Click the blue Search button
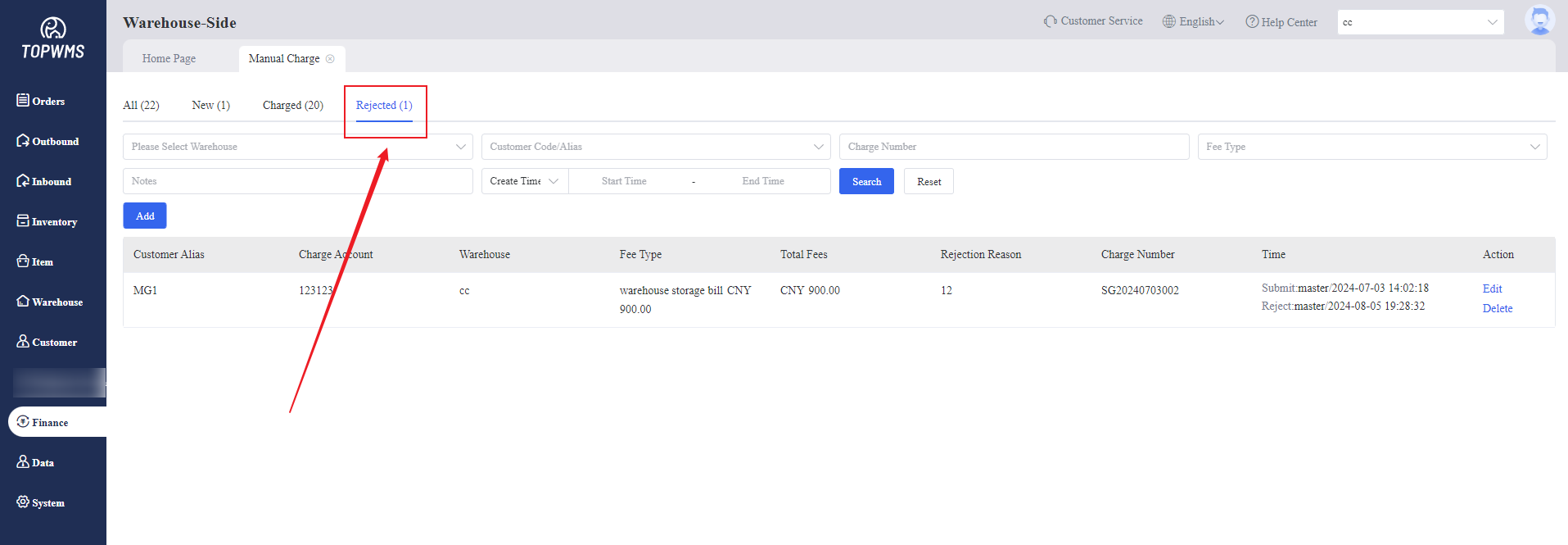 click(866, 181)
